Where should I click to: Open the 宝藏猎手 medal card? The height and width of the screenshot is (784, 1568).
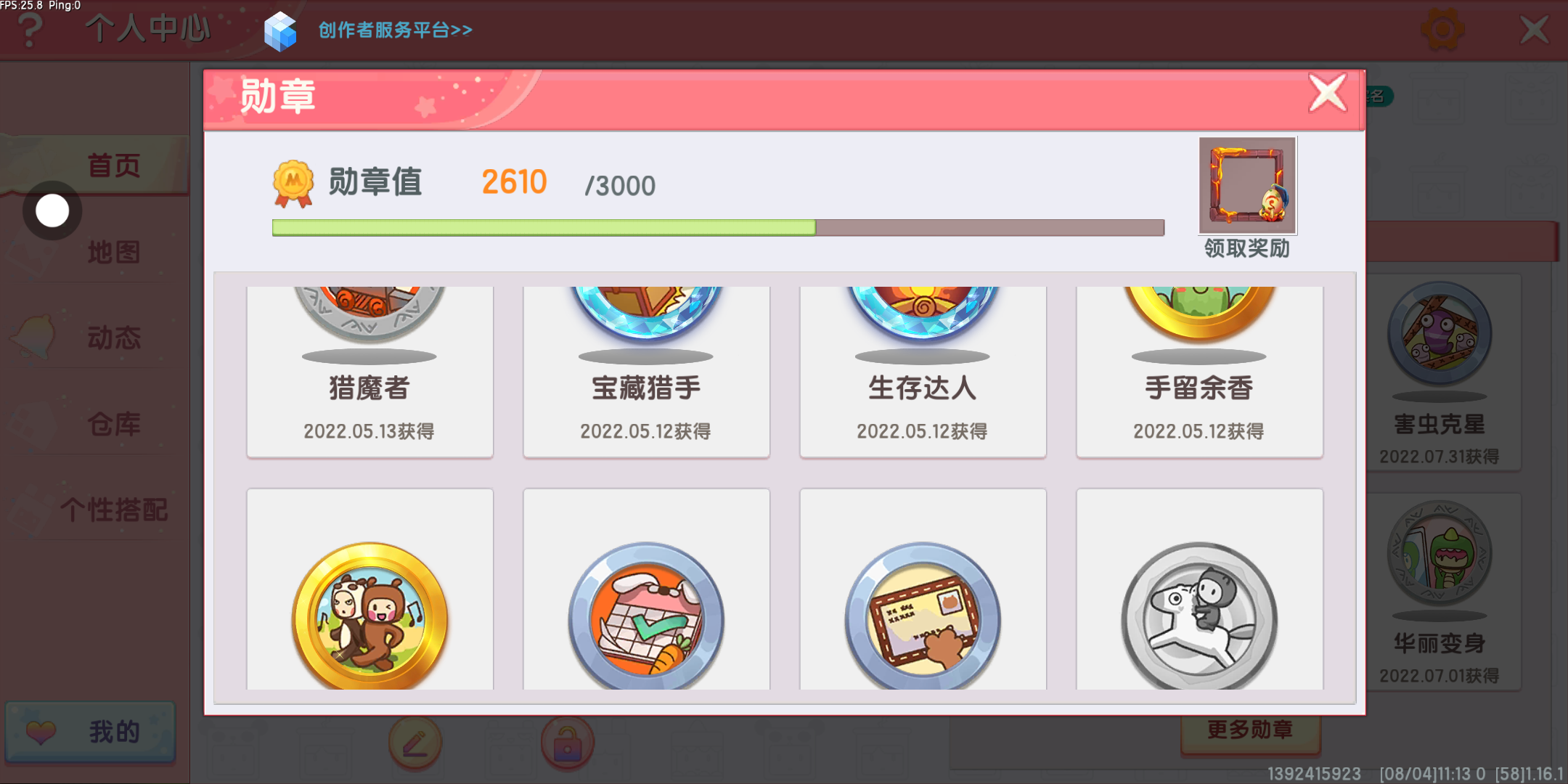646,372
